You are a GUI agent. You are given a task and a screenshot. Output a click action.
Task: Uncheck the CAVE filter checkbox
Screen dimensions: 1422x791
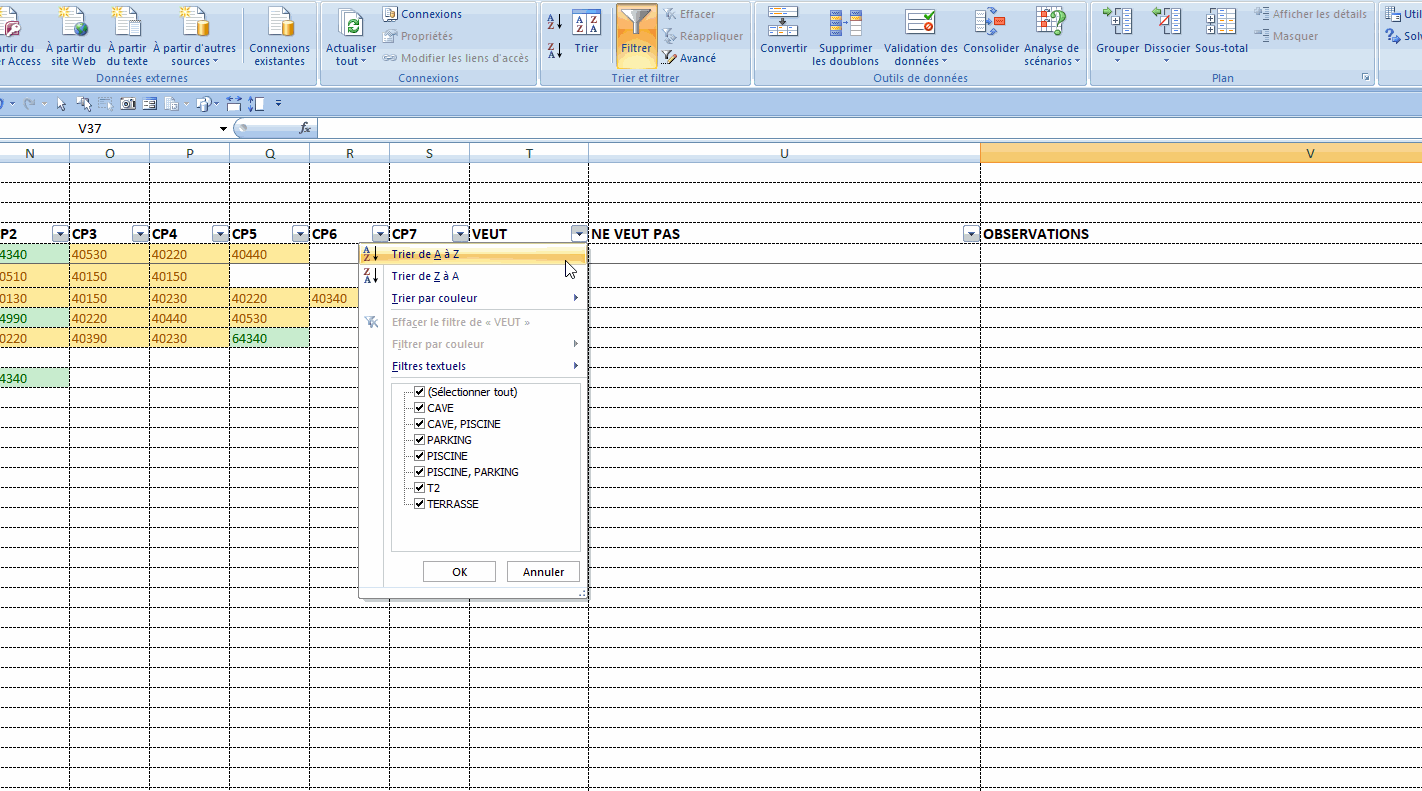(x=420, y=408)
